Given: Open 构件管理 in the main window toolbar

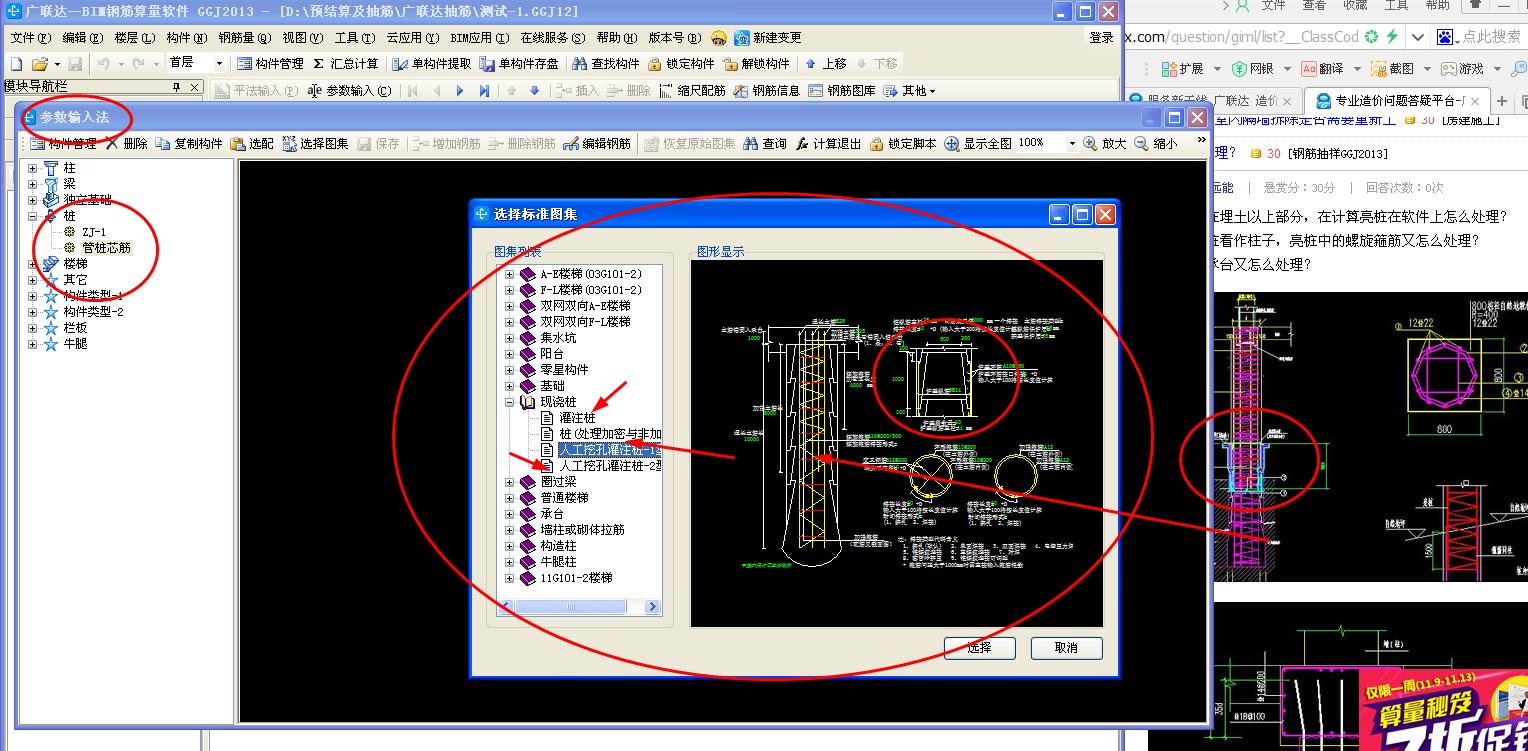Looking at the screenshot, I should click(270, 63).
